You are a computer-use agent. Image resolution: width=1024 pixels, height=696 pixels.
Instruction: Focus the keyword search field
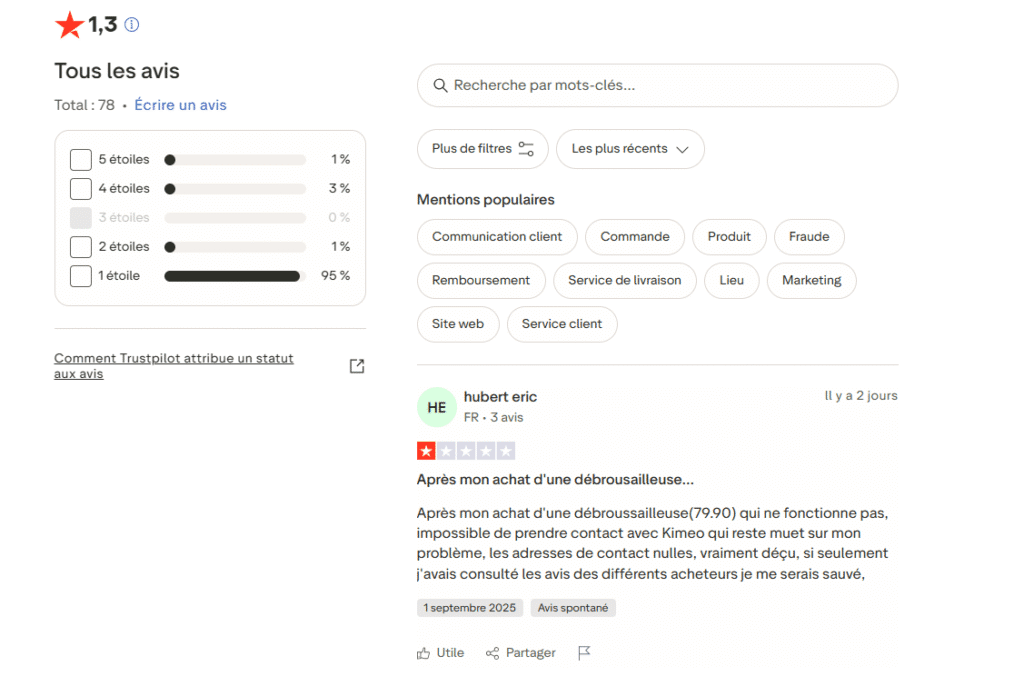(670, 86)
